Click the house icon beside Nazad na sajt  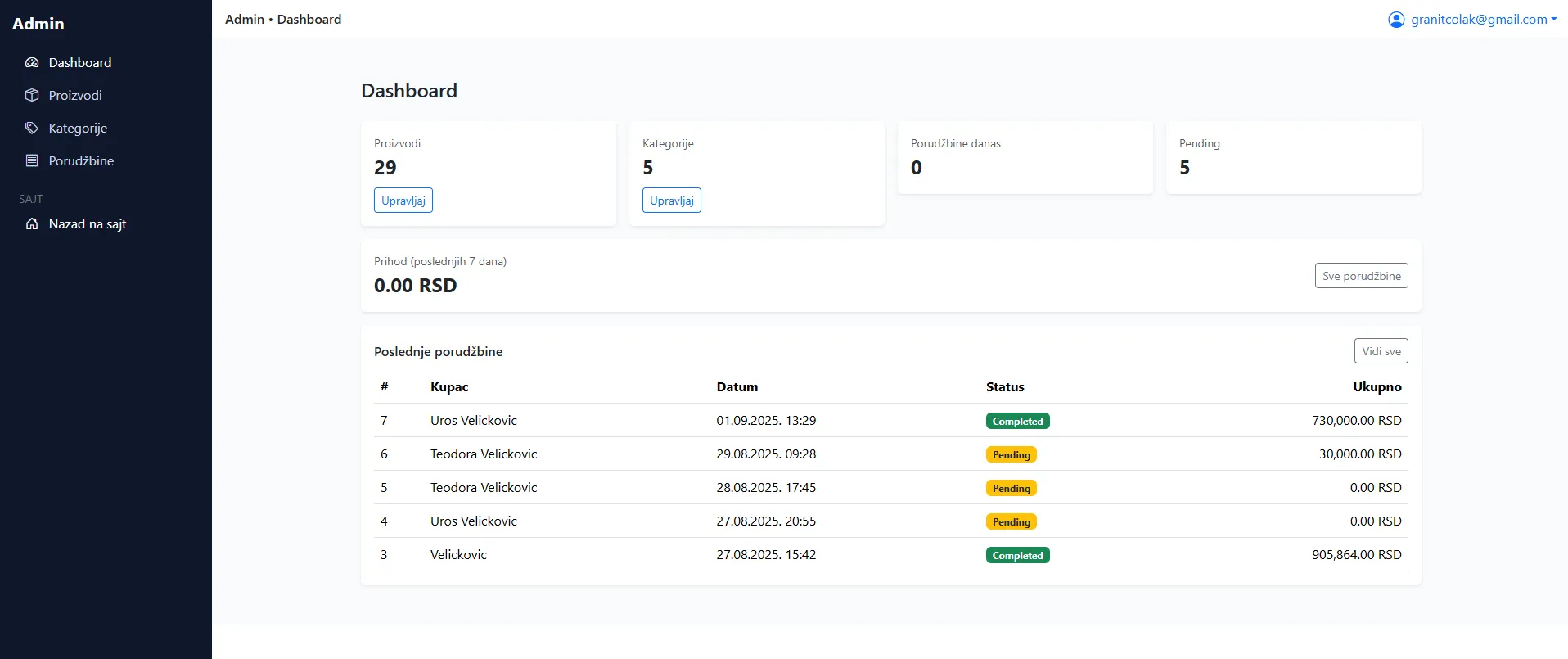[x=32, y=223]
